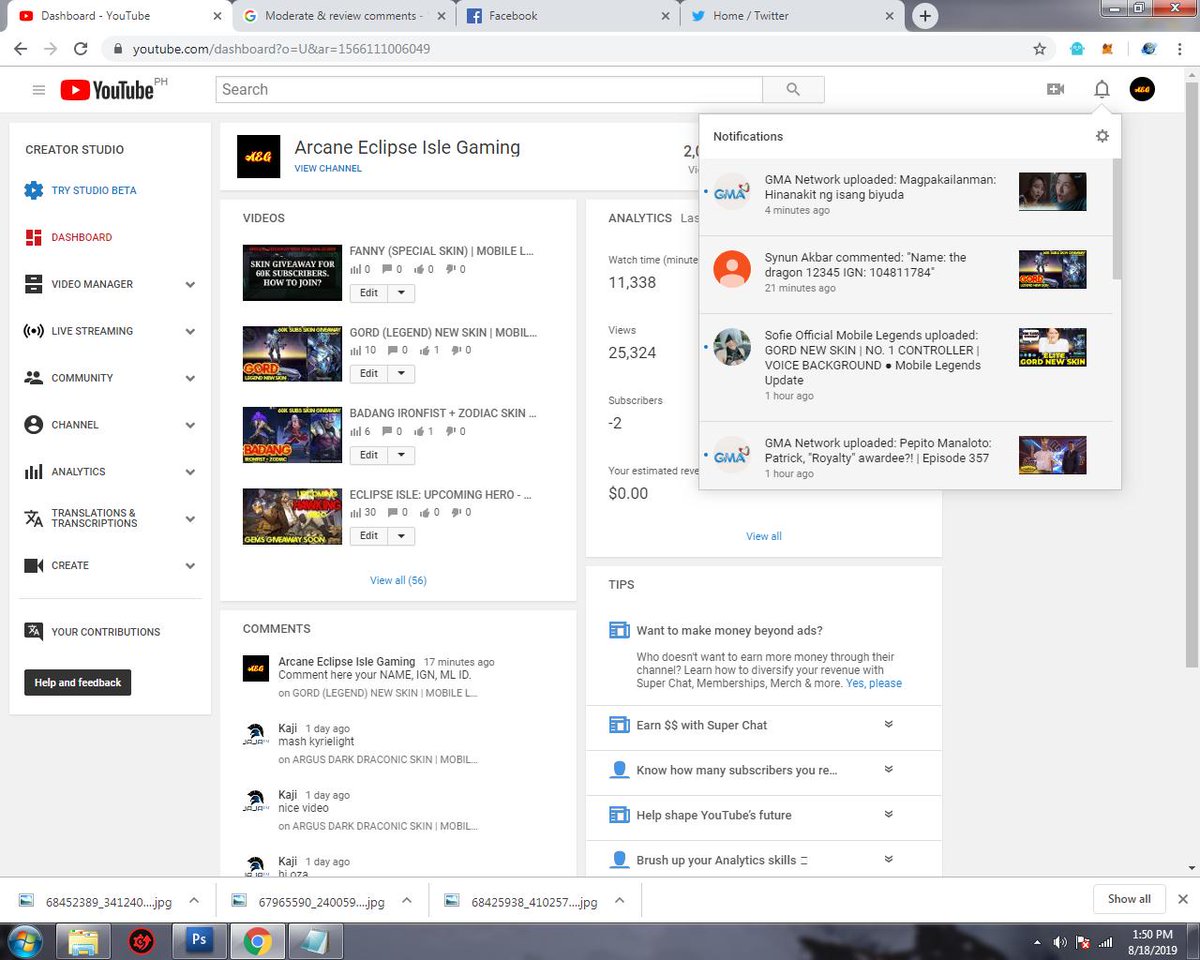Open GMA Network Magpakailanman notification
Viewport: 1200px width, 960px height.
tap(905, 197)
